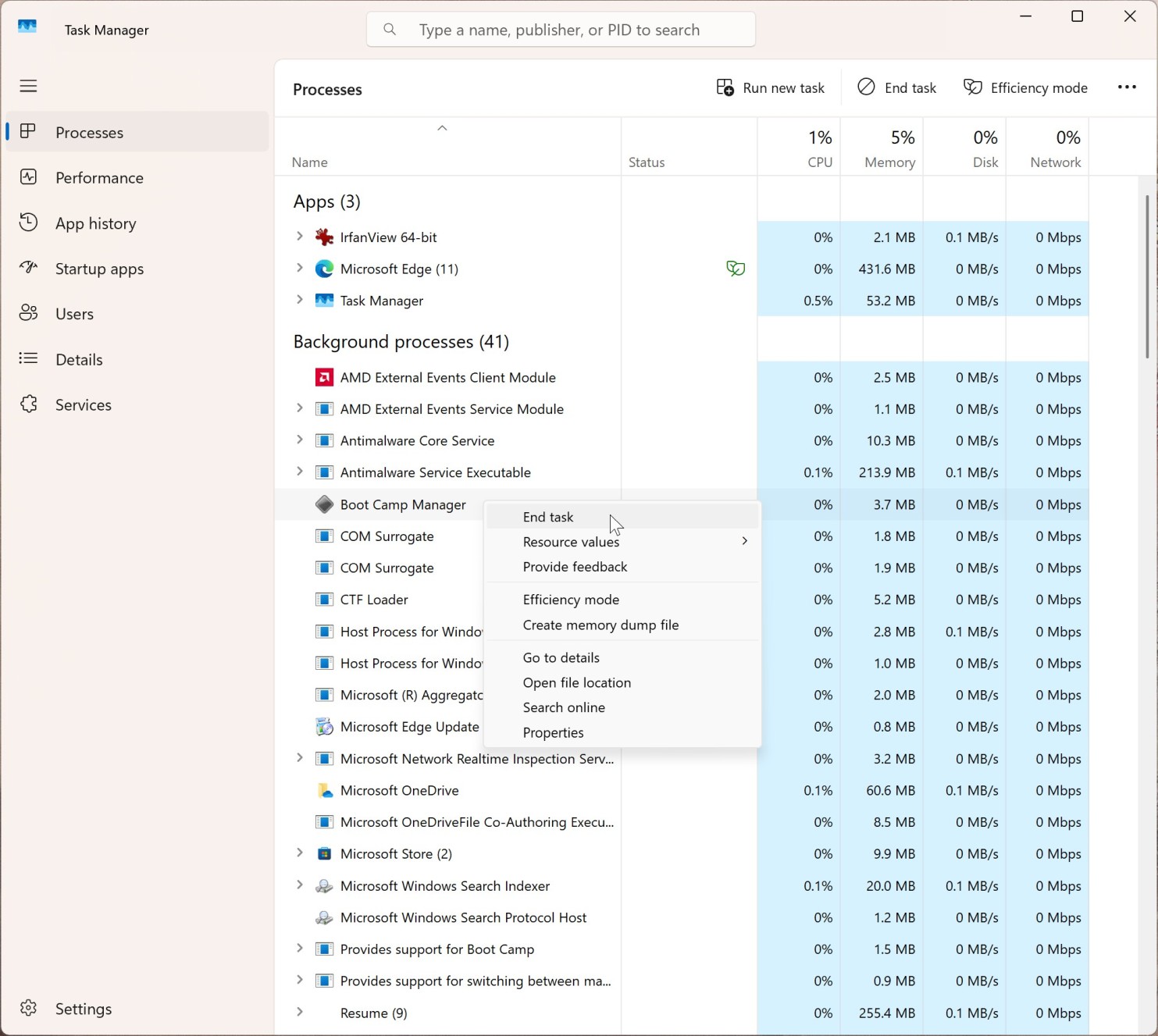Choose Open file location
Screen dimensions: 1158x1036
[622, 682]
